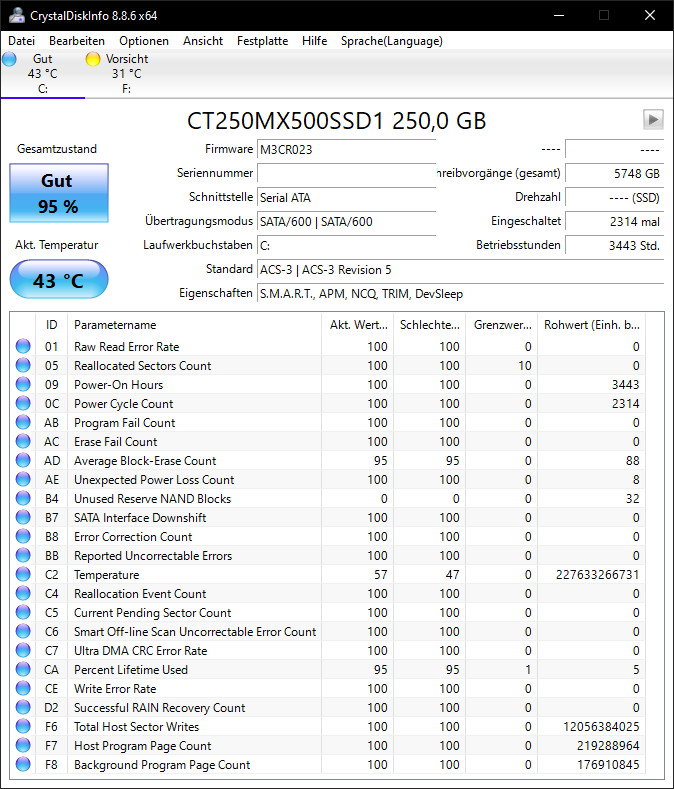Open the Optionen menu

point(144,41)
